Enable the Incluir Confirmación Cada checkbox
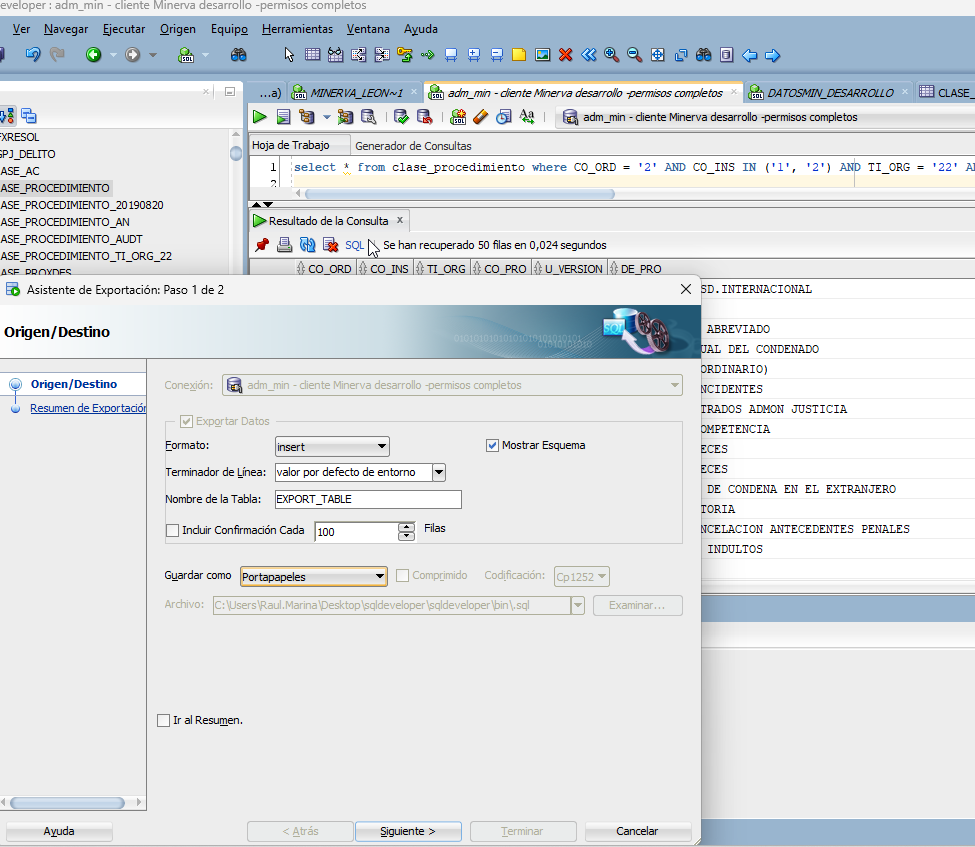975x847 pixels. coord(172,531)
